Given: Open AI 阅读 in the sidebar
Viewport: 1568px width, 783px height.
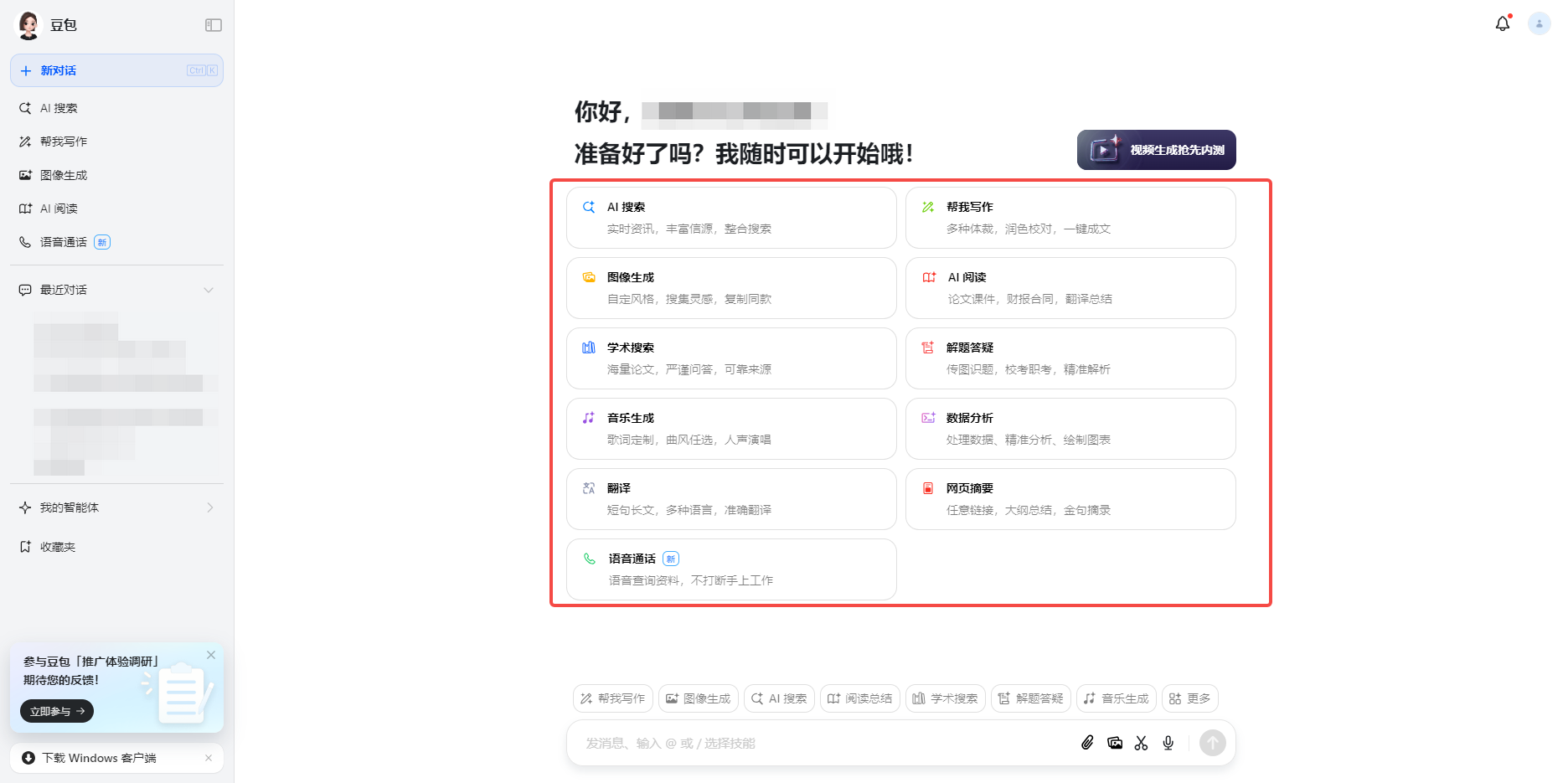Looking at the screenshot, I should (116, 209).
